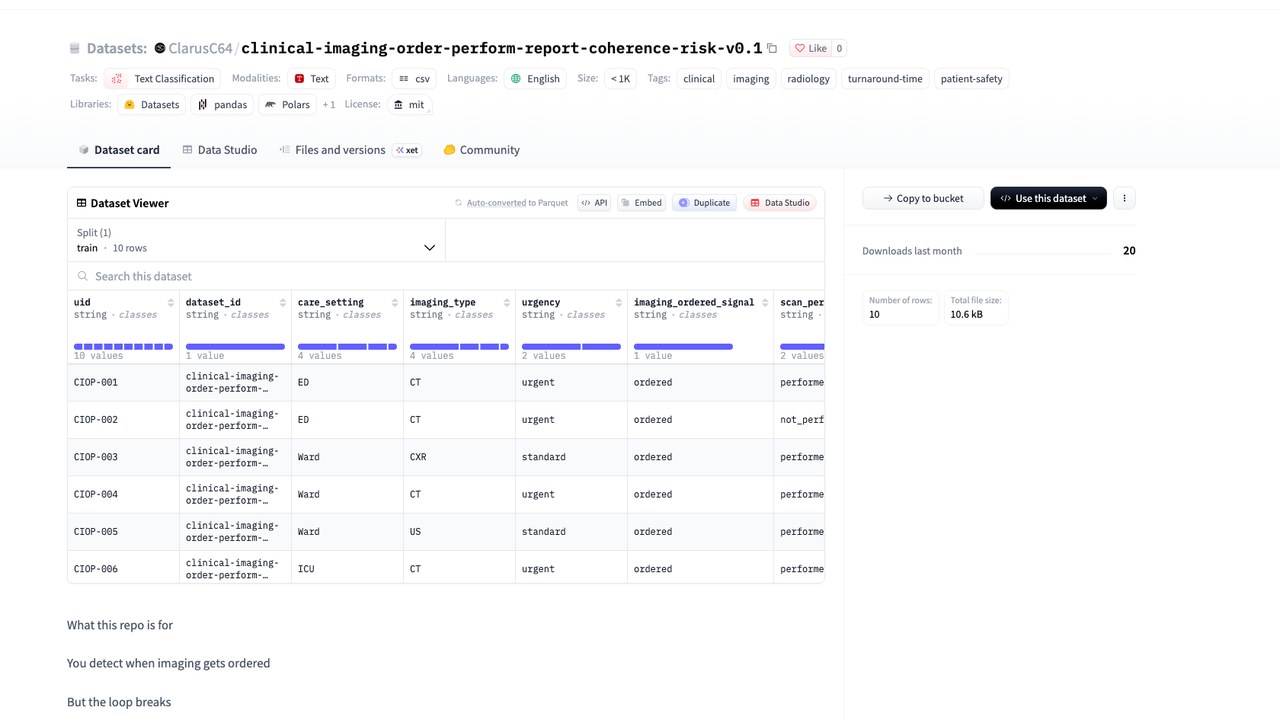The width and height of the screenshot is (1280, 720).
Task: Open the ClarusC64 author profile link
Action: (x=200, y=48)
